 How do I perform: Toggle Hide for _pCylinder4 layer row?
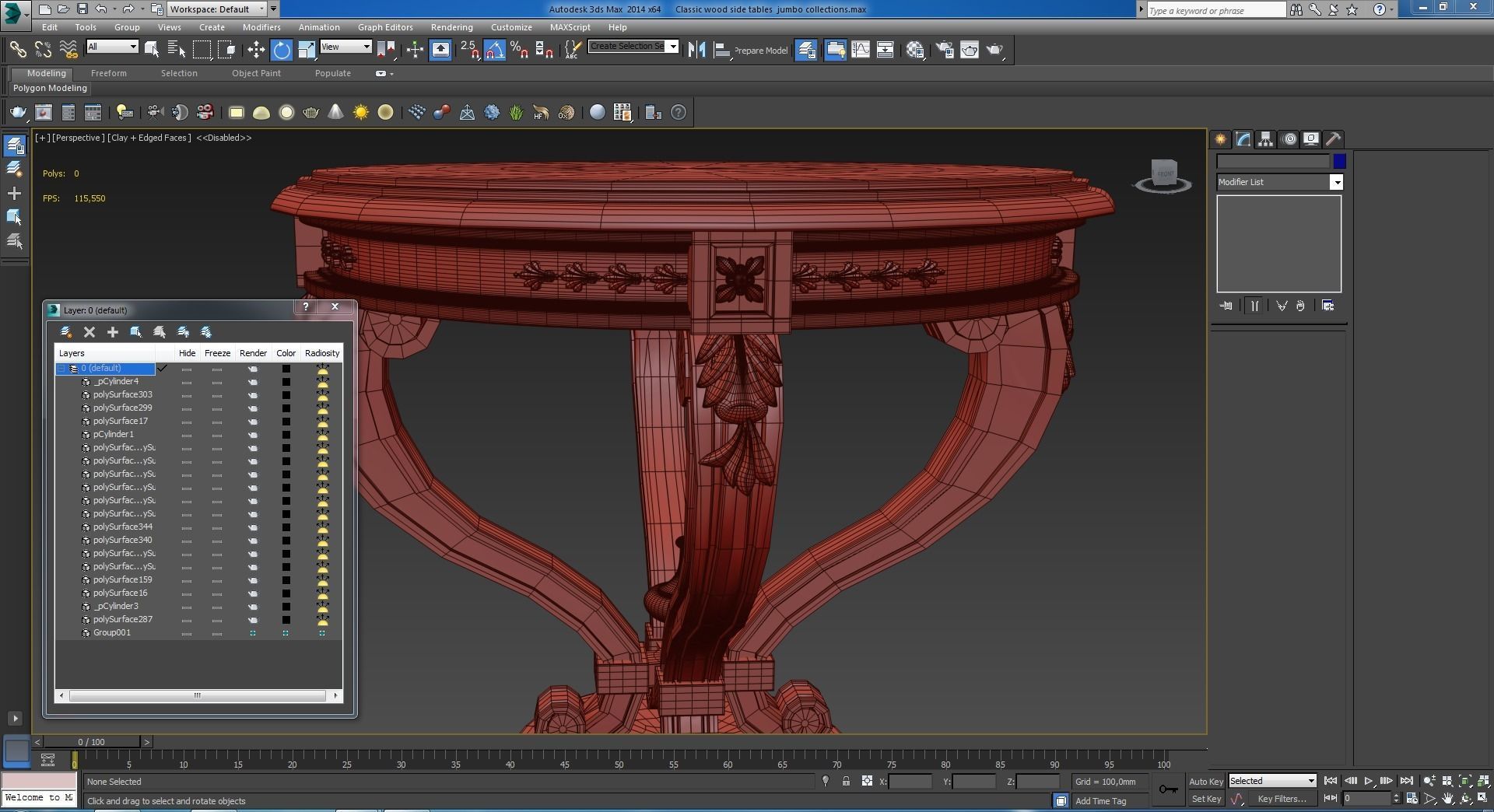click(x=187, y=382)
